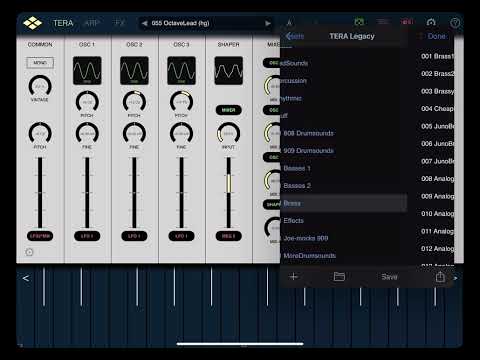Go back in the preset browser
Viewport: 480px width, 360px height.
[295, 36]
